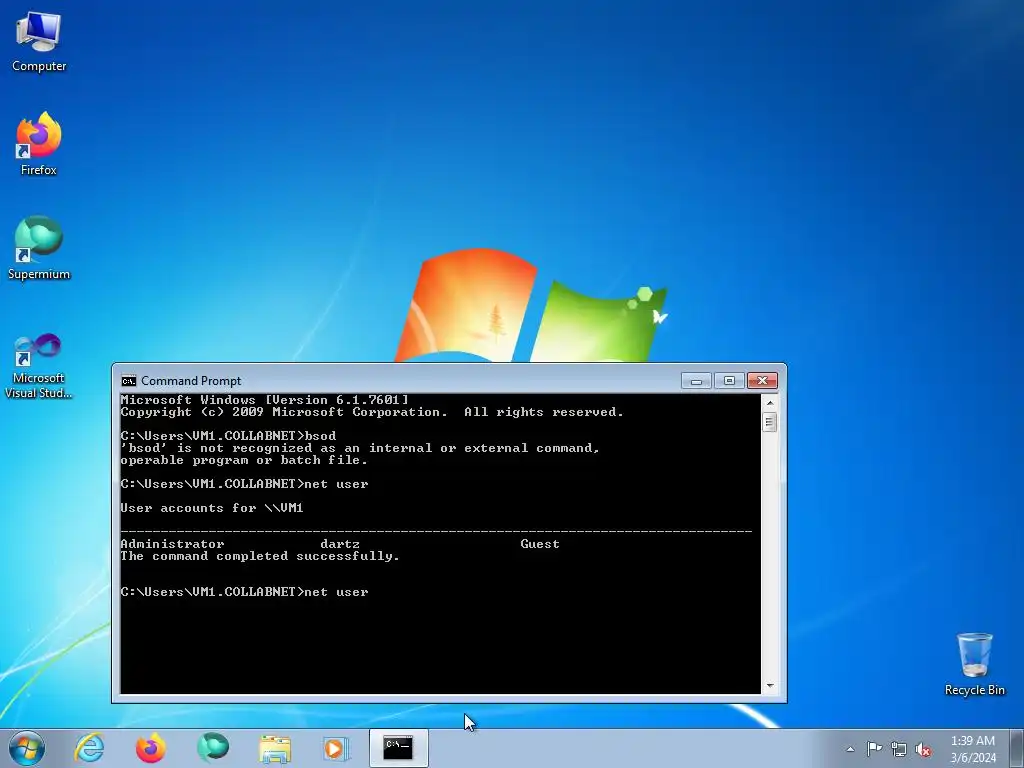1024x768 pixels.
Task: Click the muted volume tray icon
Action: point(923,749)
